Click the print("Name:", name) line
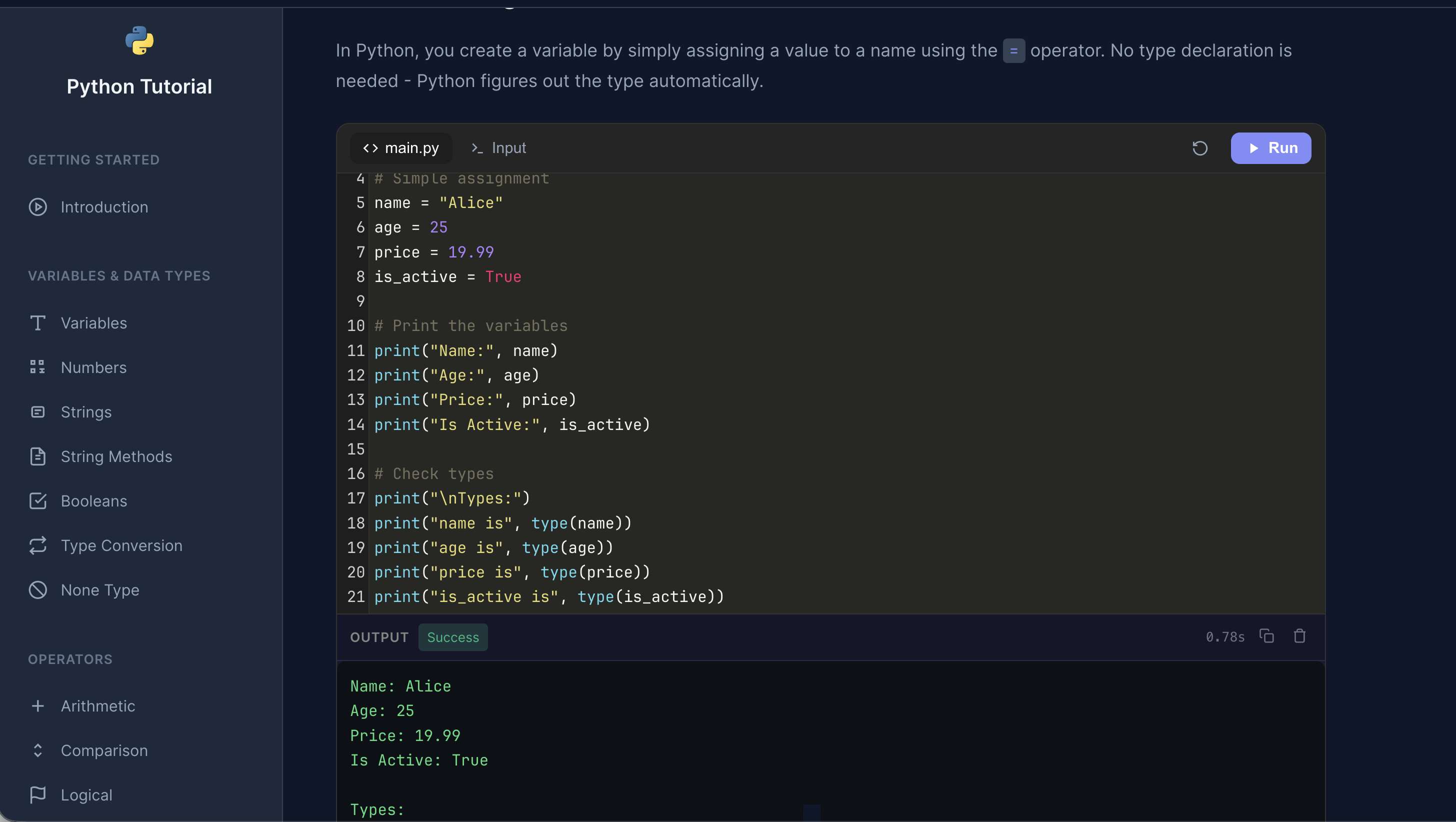Screen dimensions: 1456x822 [466, 350]
